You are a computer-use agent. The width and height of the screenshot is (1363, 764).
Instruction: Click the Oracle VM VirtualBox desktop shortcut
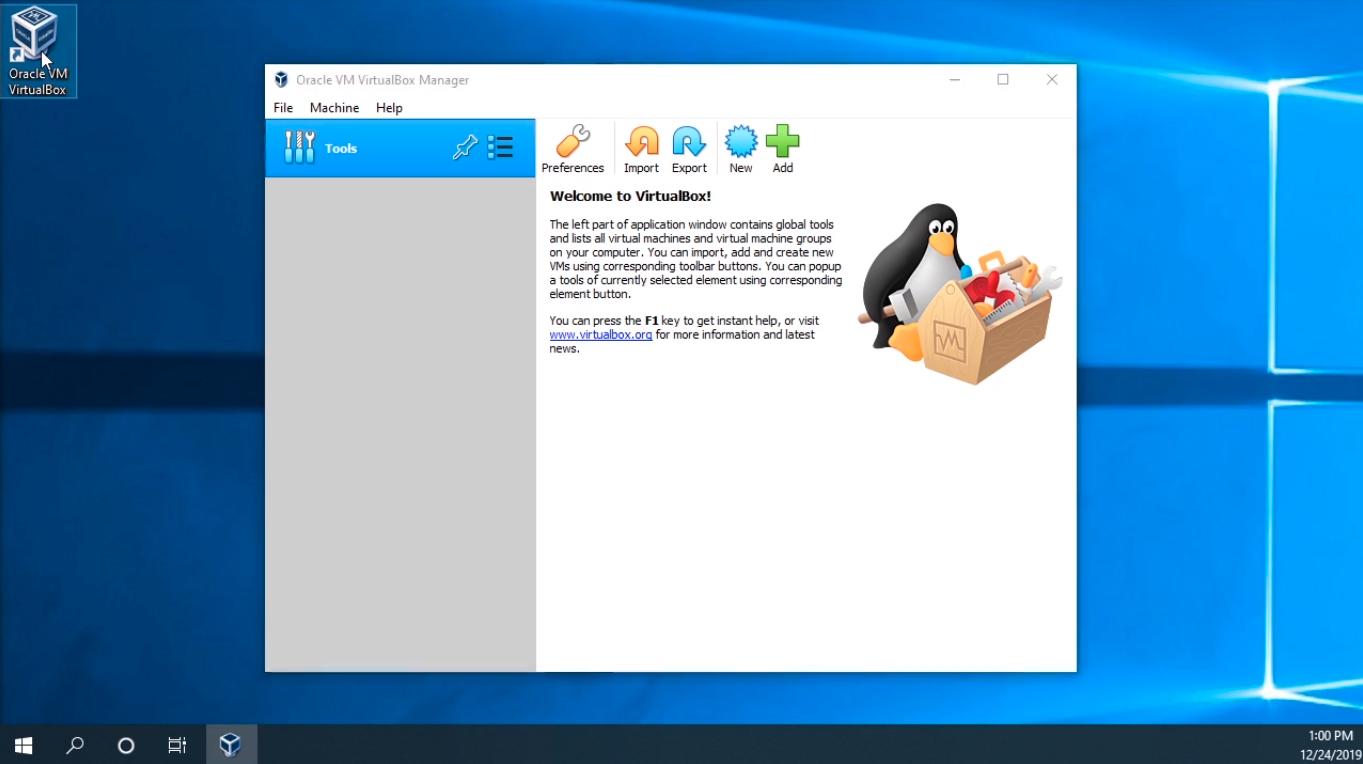tap(38, 50)
